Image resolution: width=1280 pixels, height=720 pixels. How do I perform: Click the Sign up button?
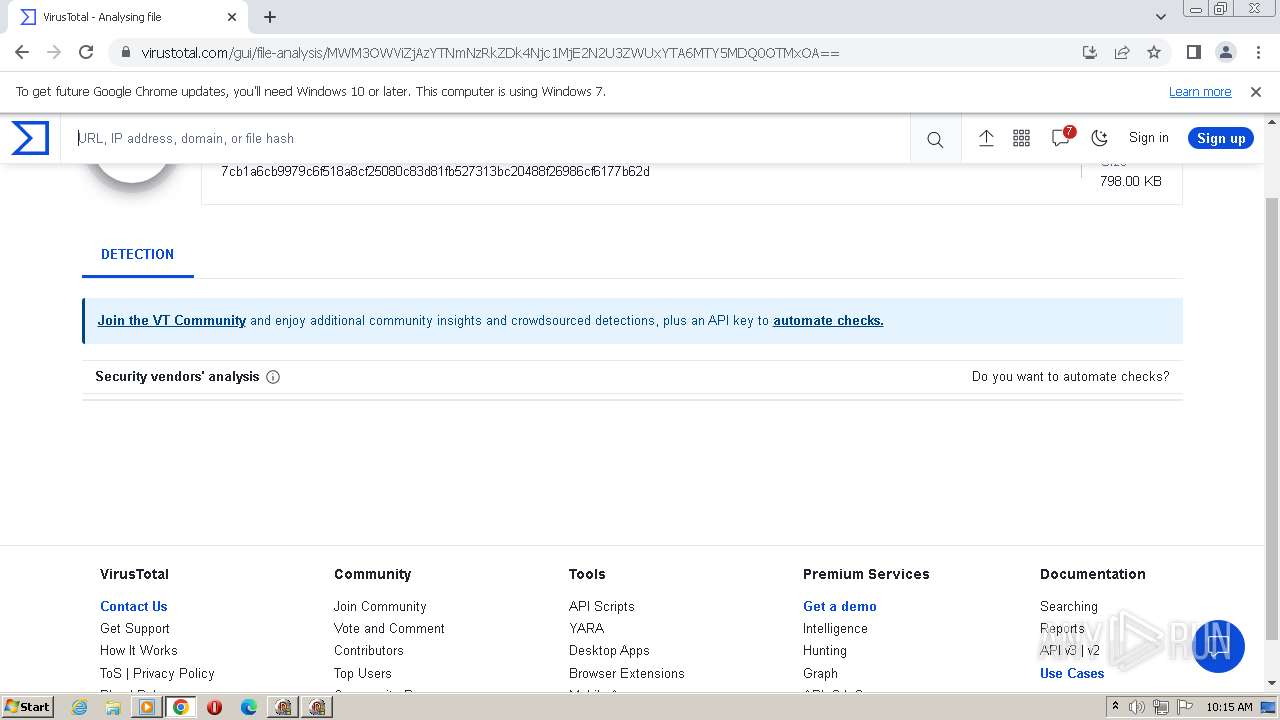(1221, 138)
